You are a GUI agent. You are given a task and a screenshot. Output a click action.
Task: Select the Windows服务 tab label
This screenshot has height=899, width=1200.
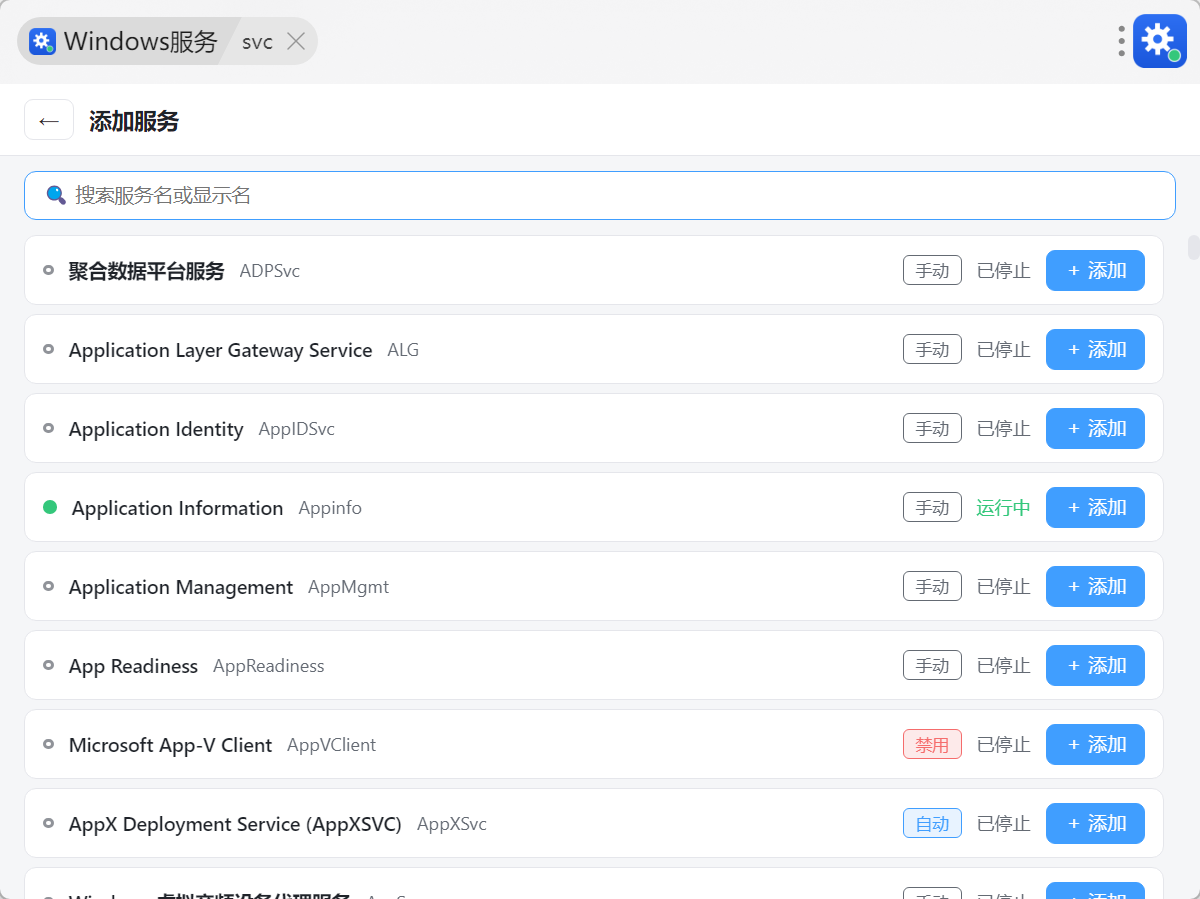point(140,41)
